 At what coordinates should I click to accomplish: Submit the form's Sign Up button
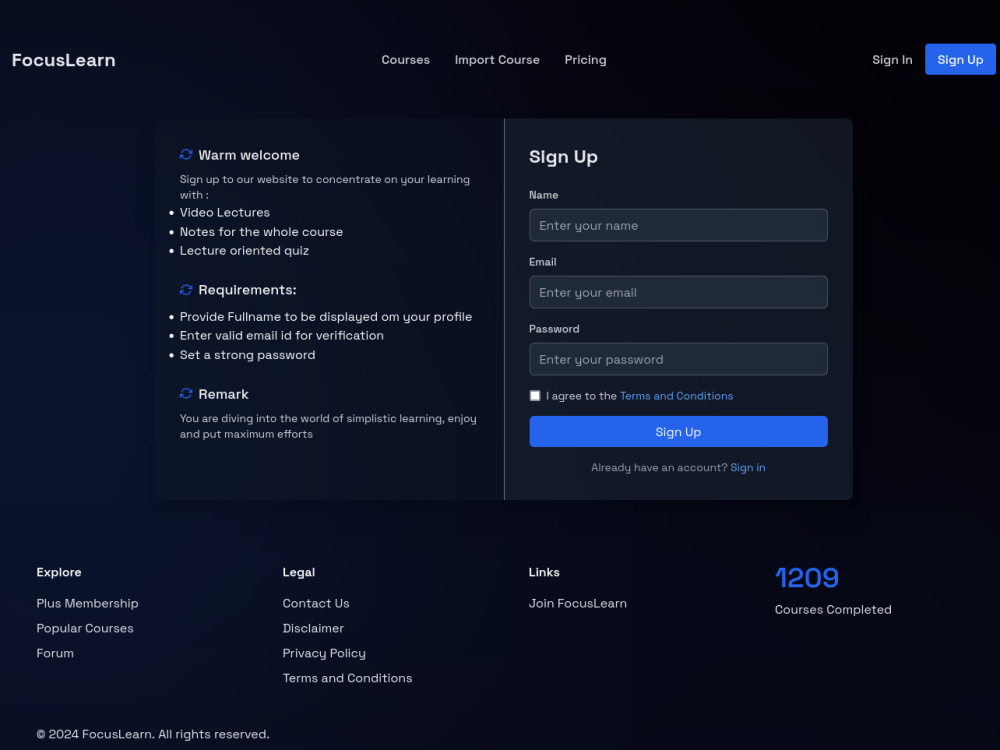point(678,432)
